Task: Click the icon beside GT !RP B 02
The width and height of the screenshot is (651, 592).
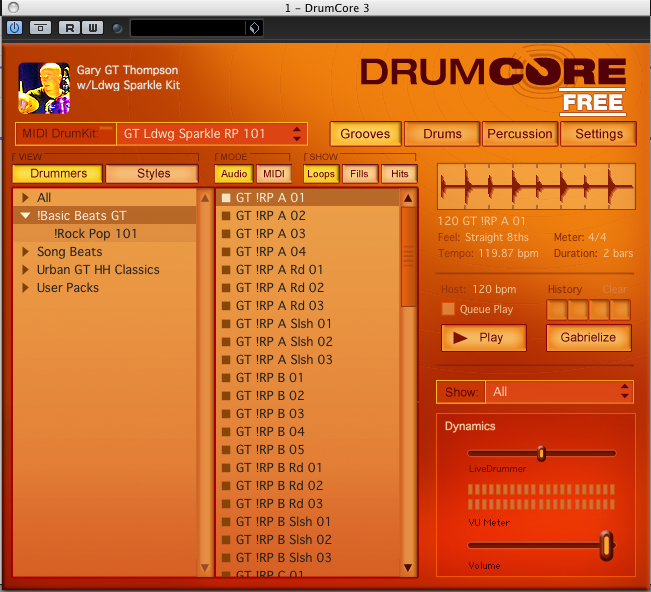Action: (x=226, y=396)
